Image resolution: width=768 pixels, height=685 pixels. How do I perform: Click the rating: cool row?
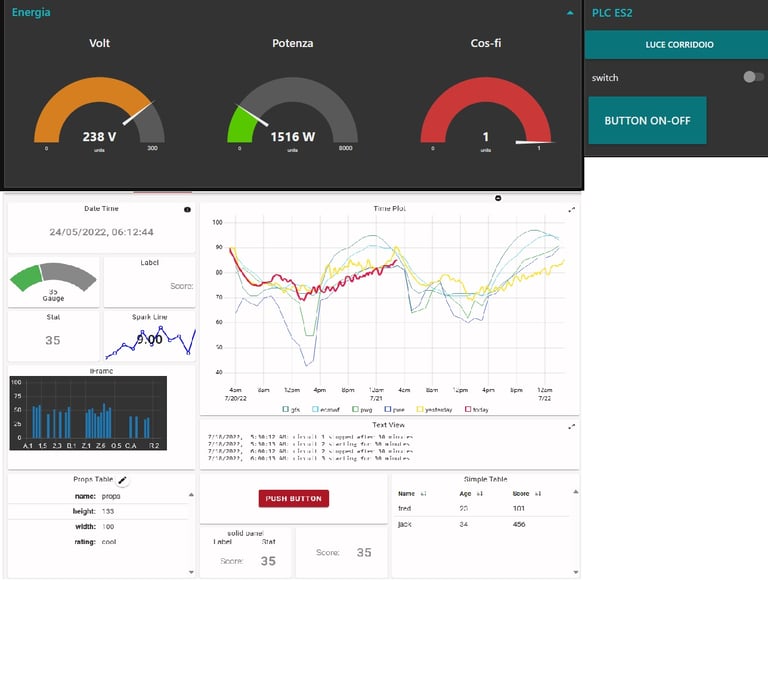coord(98,542)
